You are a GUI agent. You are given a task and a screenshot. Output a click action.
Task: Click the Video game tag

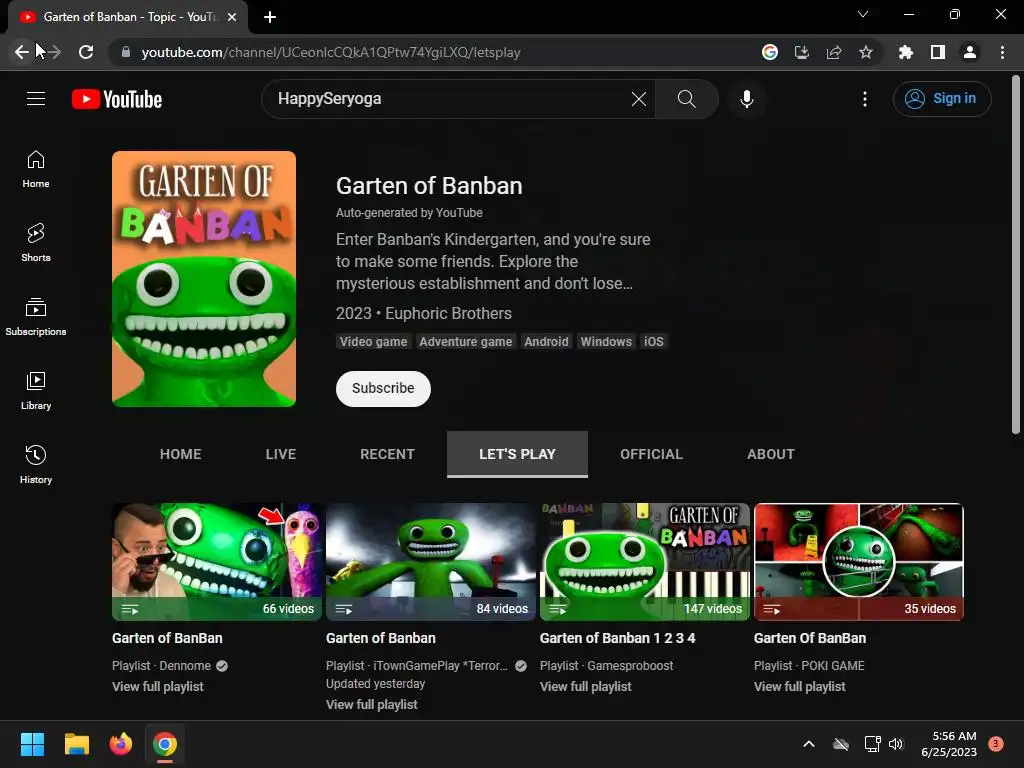pyautogui.click(x=374, y=342)
